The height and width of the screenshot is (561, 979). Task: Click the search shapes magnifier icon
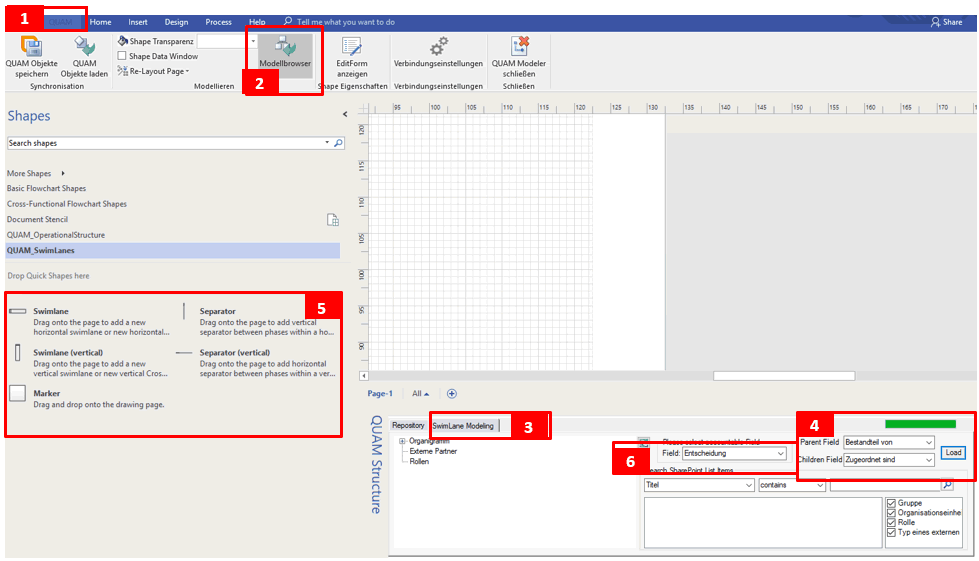(x=338, y=143)
